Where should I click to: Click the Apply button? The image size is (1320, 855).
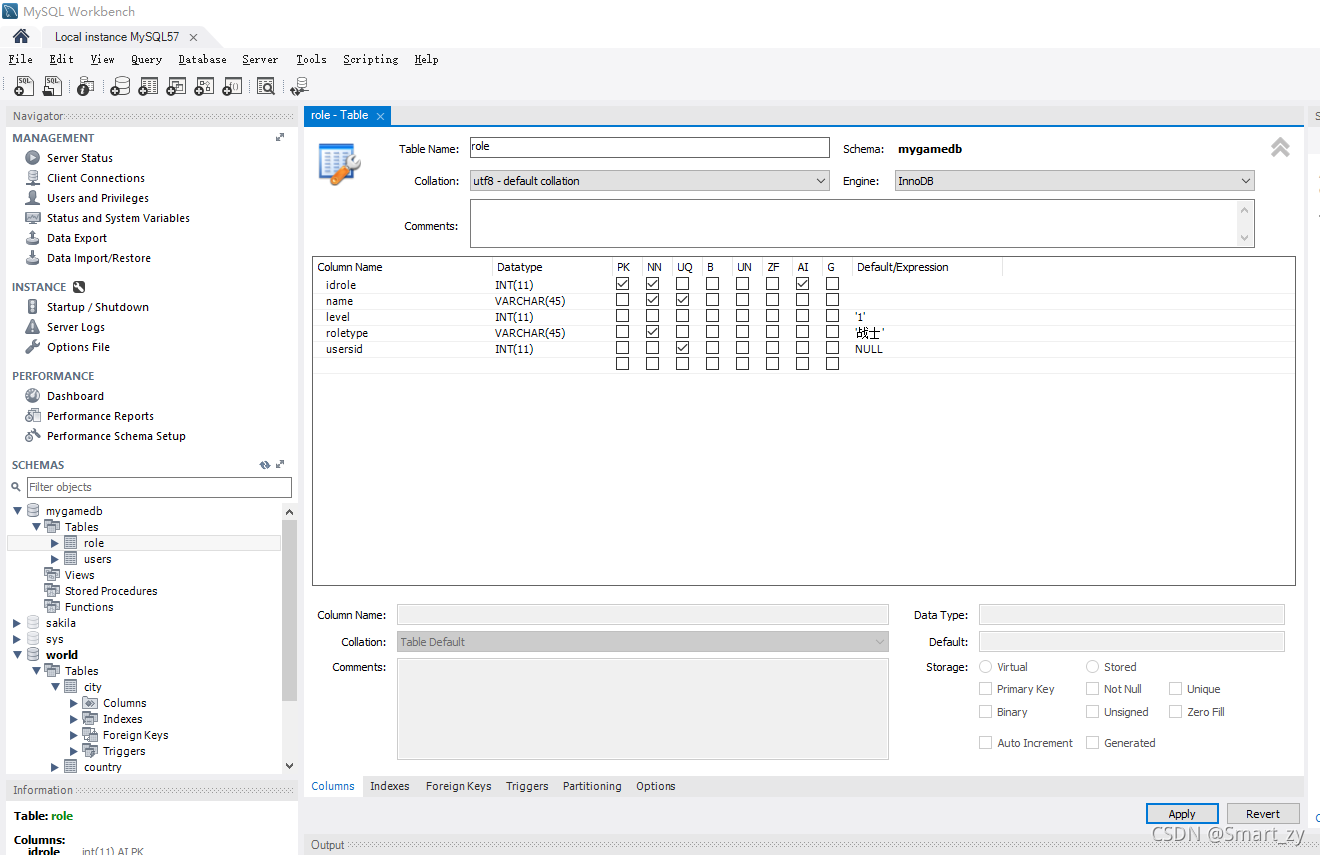pyautogui.click(x=1182, y=814)
